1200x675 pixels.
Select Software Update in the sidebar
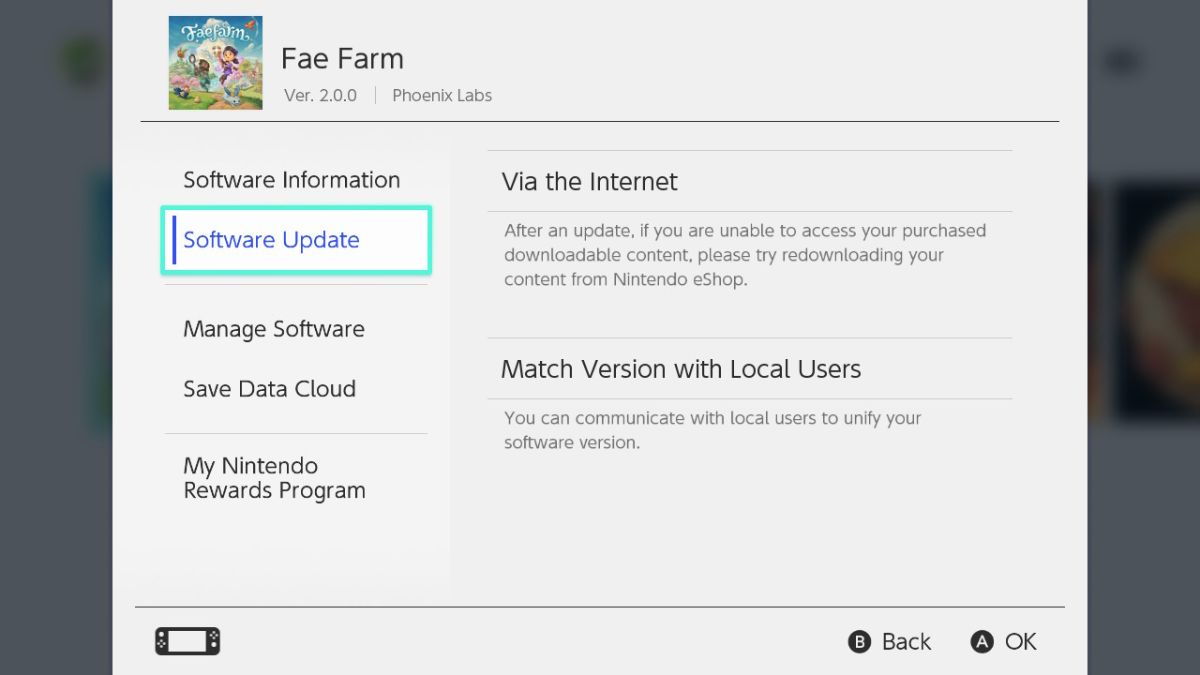pyautogui.click(x=271, y=240)
